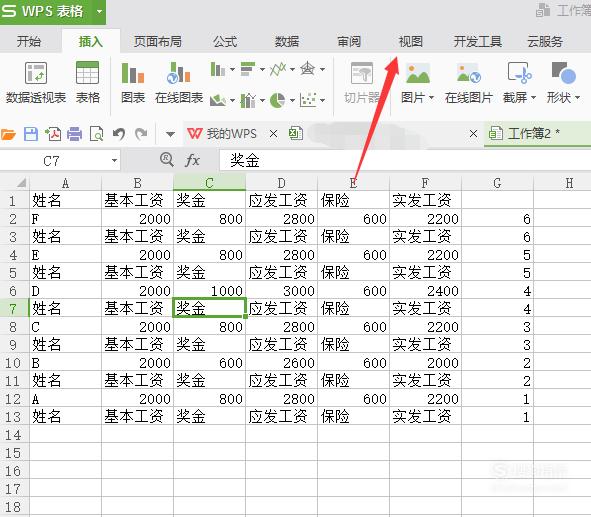Click the fx insert function button
The height and width of the screenshot is (517, 591).
[x=192, y=161]
